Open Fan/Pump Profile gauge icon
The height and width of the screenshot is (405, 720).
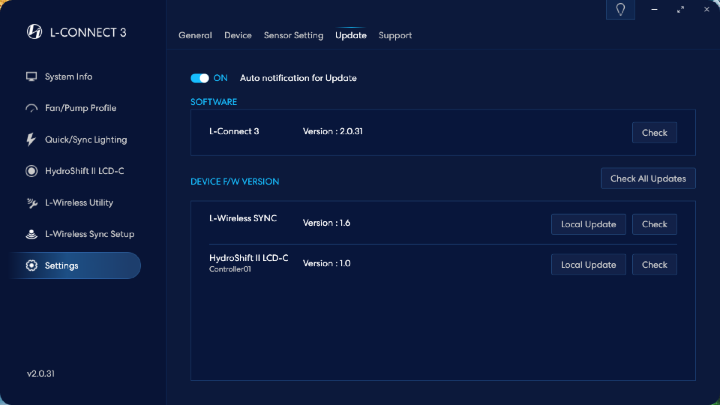[31, 108]
